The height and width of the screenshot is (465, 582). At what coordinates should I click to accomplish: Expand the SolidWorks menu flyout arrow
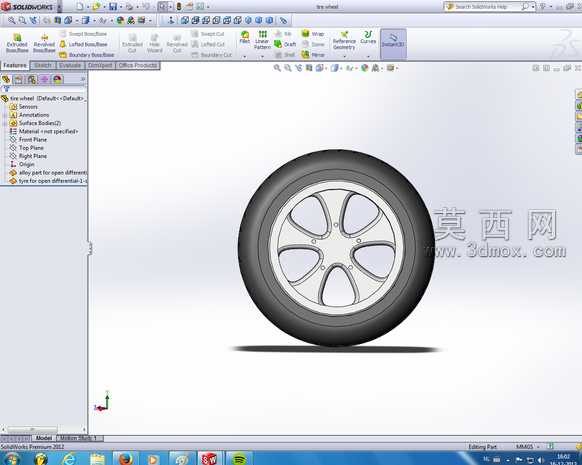(x=60, y=6)
